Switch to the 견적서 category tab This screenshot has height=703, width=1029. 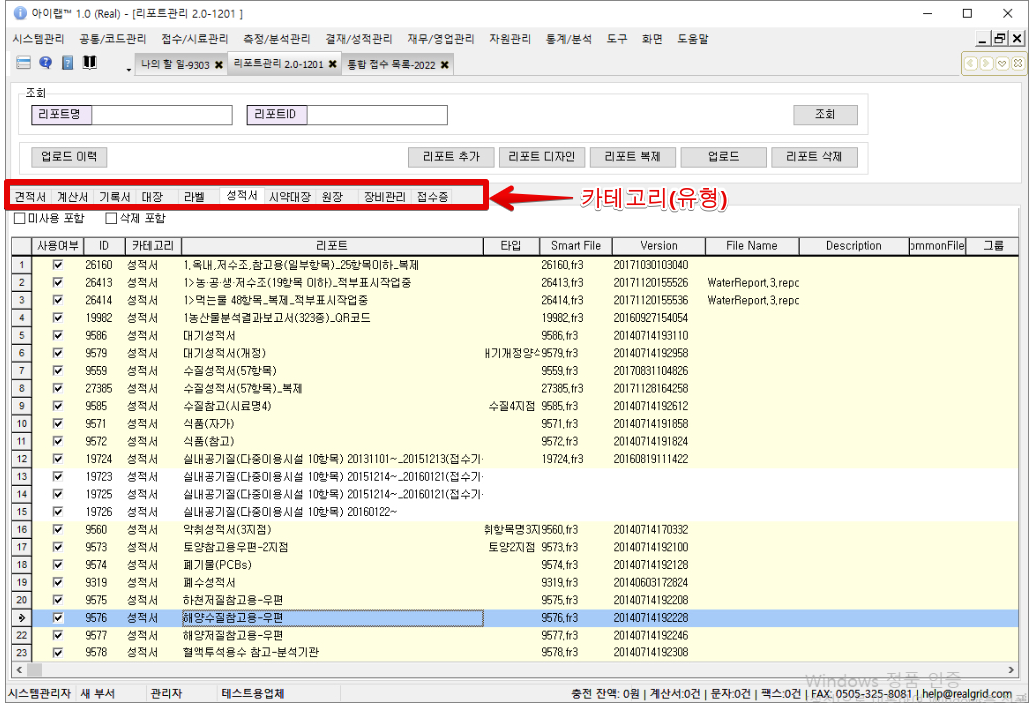[30, 196]
